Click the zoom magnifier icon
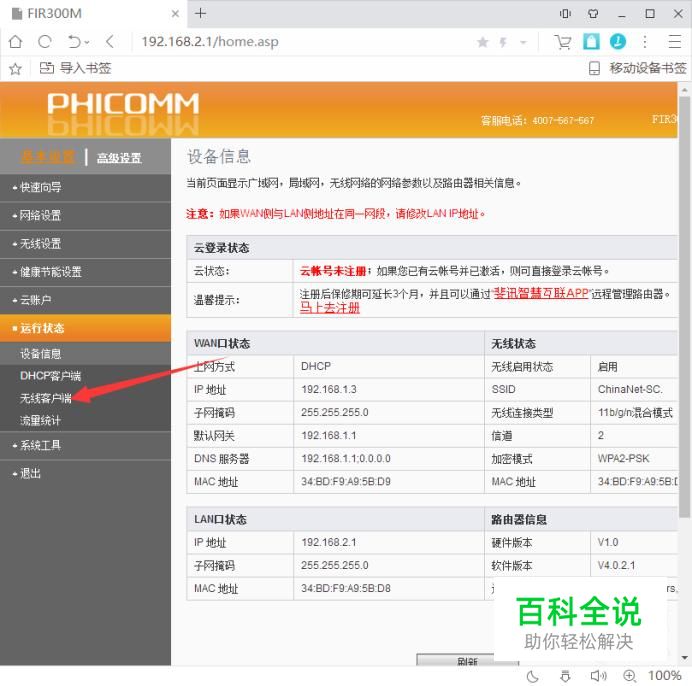Viewport: 692px width, 686px height. tap(629, 676)
